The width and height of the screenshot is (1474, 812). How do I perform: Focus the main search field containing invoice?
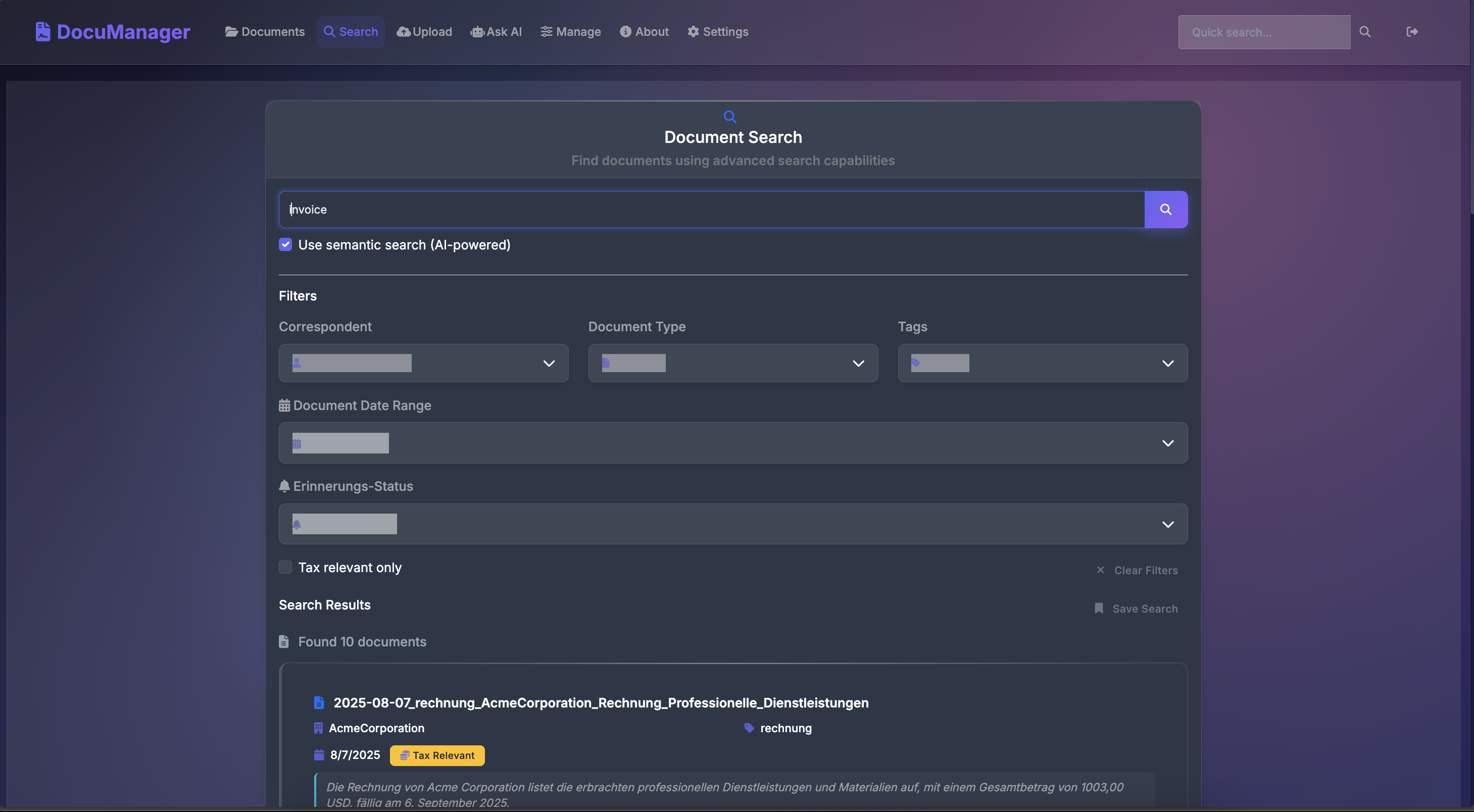tap(711, 209)
